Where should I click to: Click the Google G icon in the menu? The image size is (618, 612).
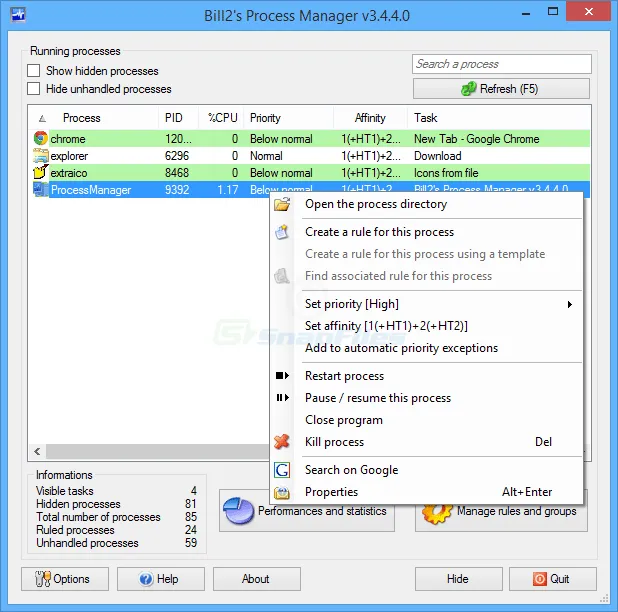(282, 470)
